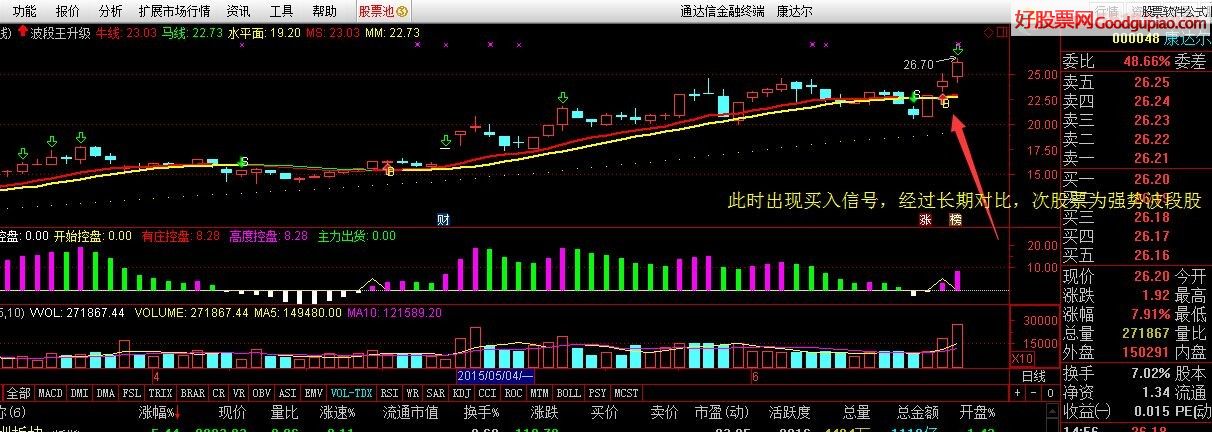Open the 帮助 menu

324,11
